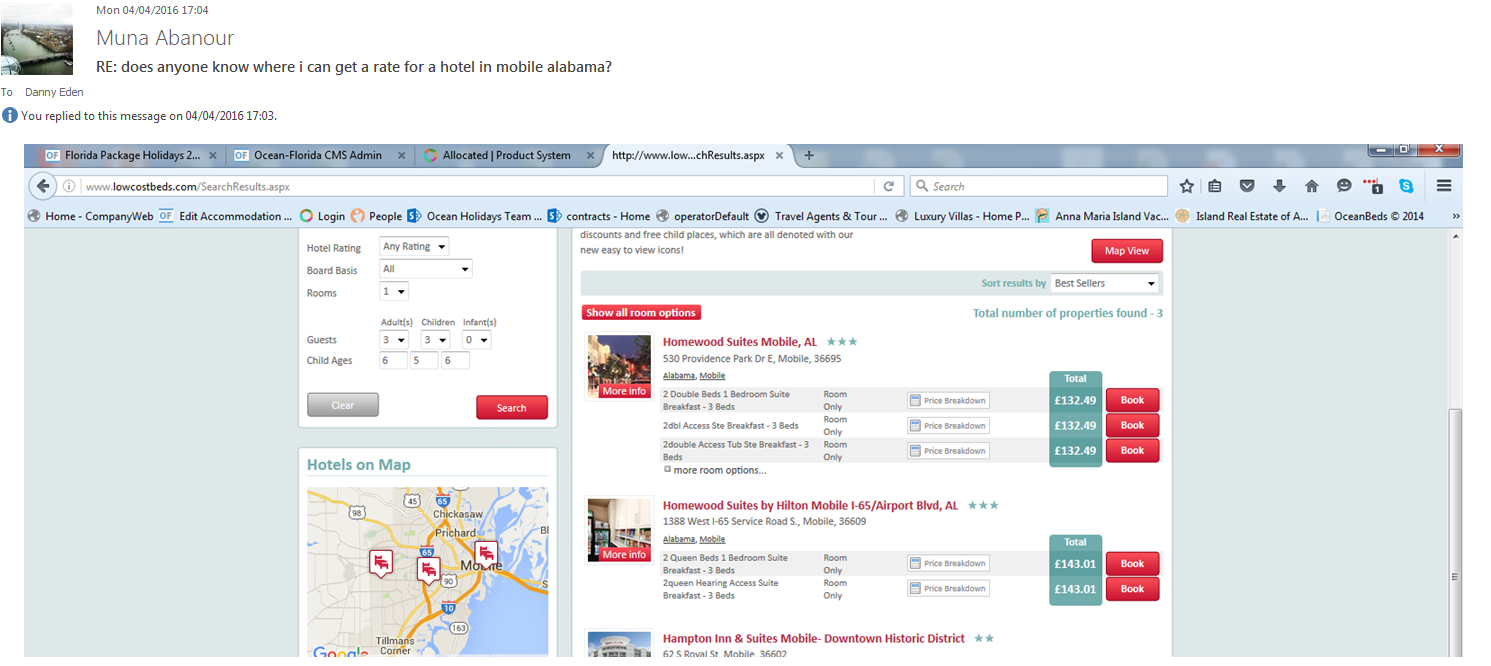This screenshot has width=1491, height=666.
Task: Book the 2 Double Beds 1 Bedroom Suite
Action: pyautogui.click(x=1132, y=400)
